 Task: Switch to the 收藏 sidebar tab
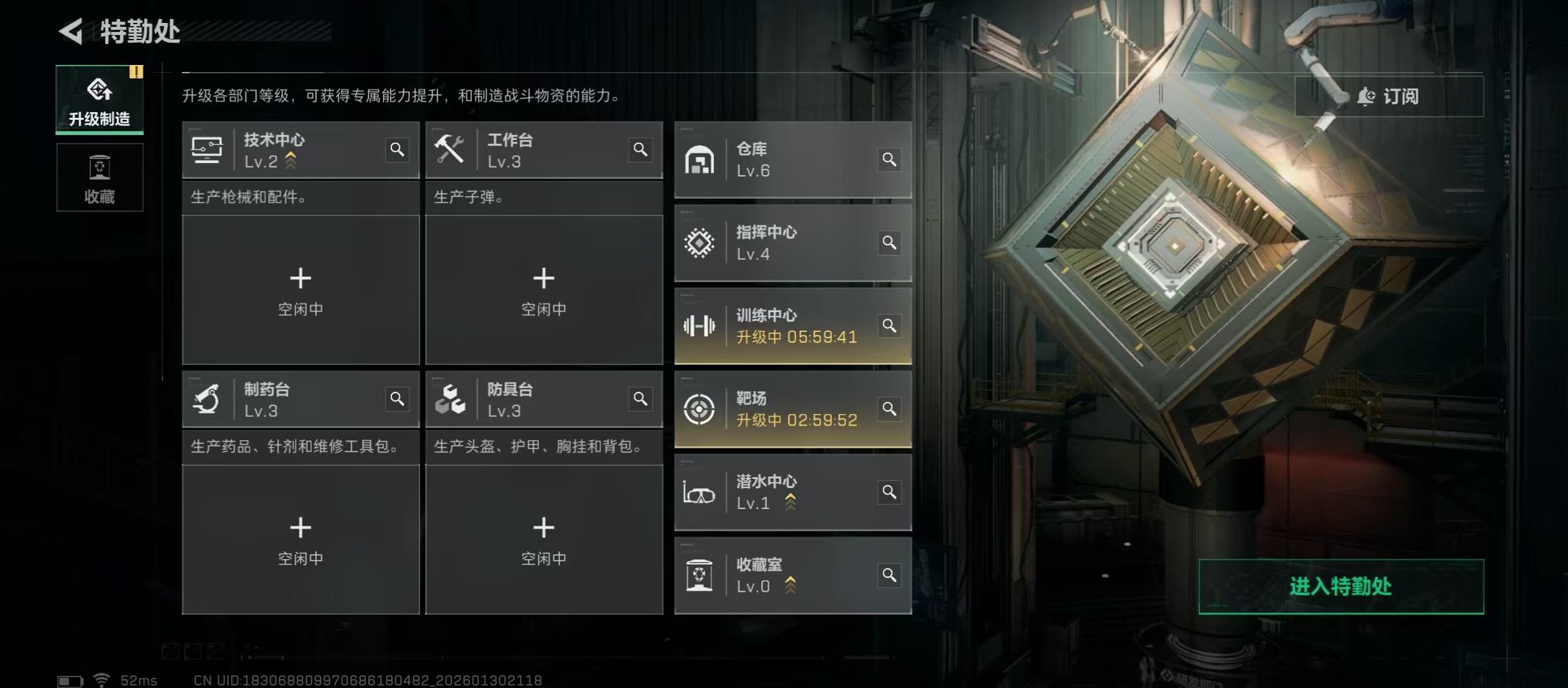[x=99, y=177]
